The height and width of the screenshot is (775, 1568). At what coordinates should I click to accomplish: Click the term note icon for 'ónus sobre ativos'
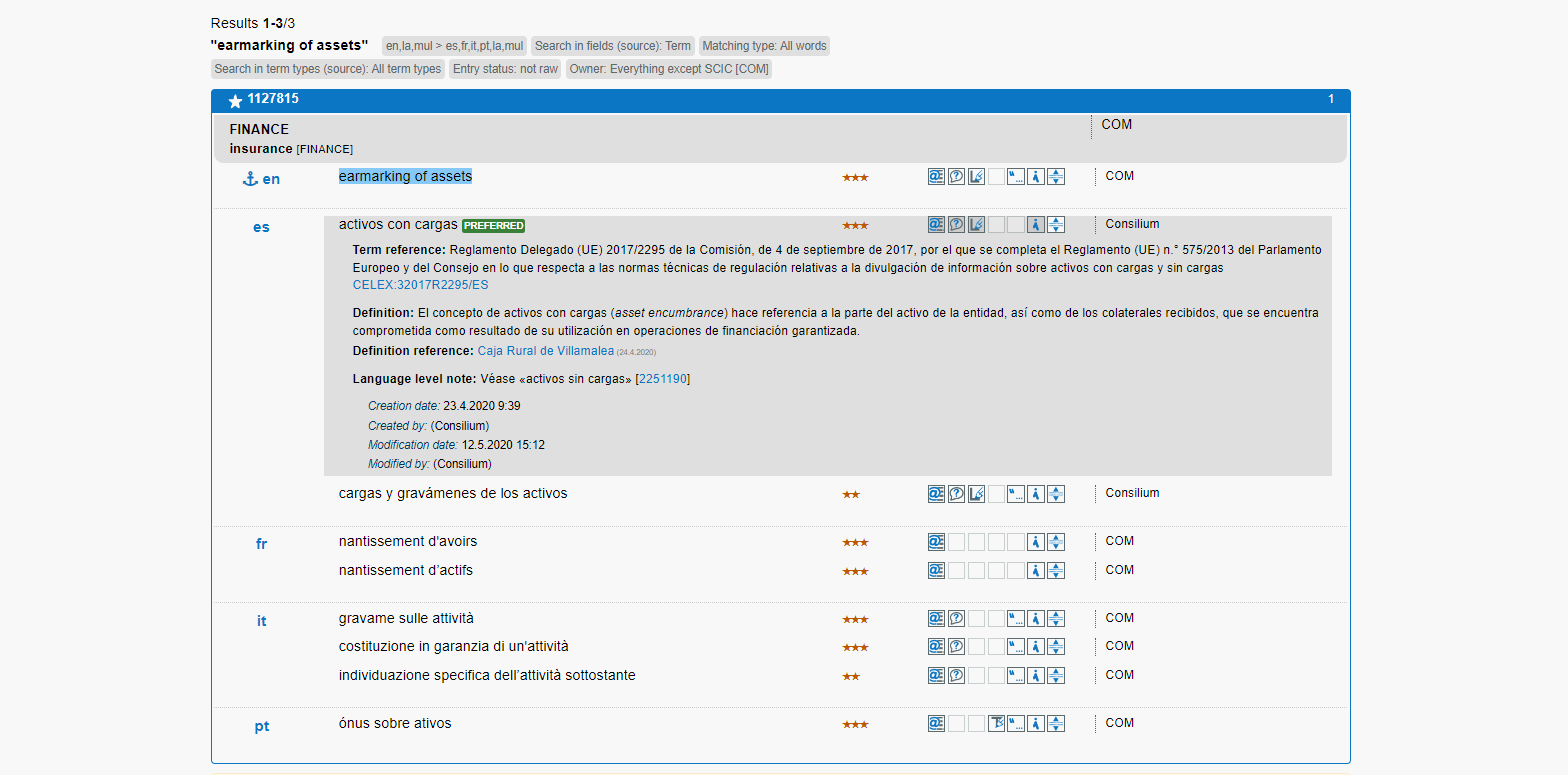[x=996, y=724]
